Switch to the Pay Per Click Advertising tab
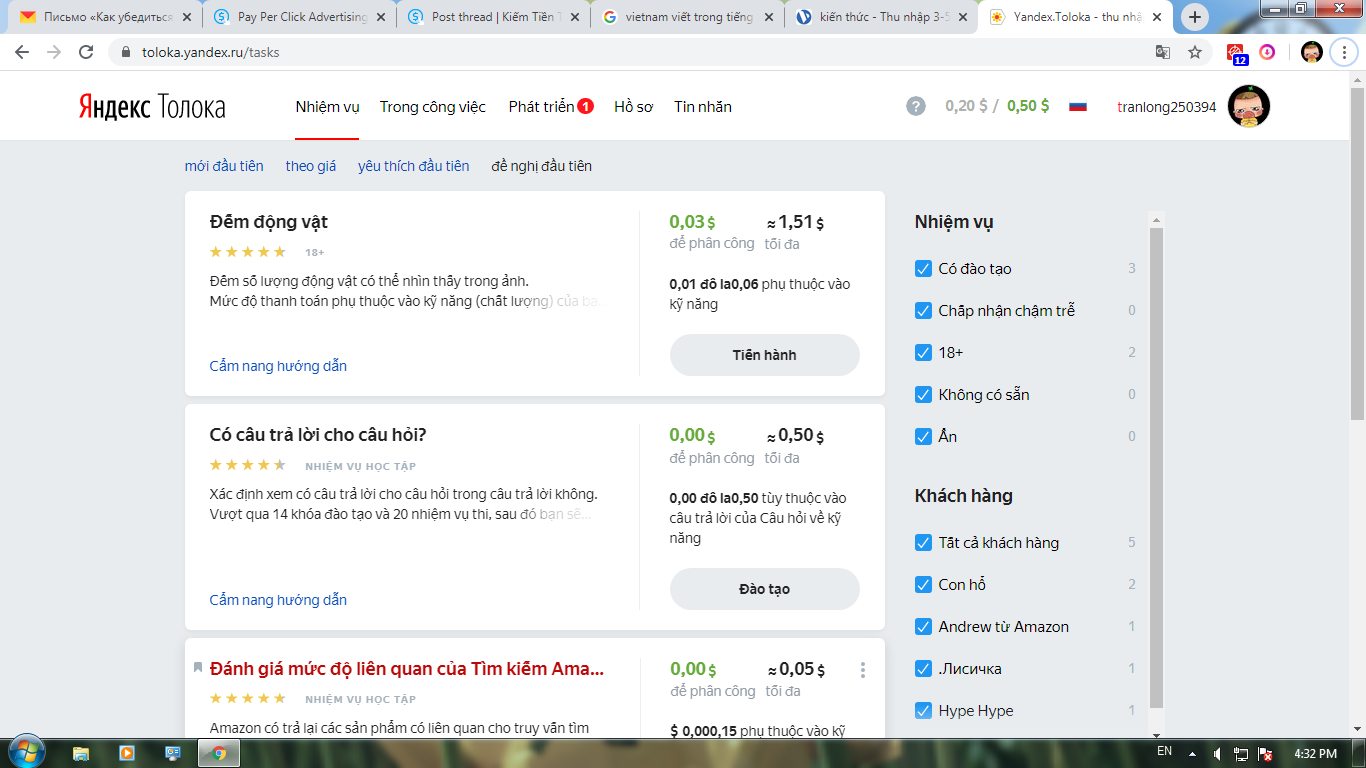1366x768 pixels. (x=297, y=17)
